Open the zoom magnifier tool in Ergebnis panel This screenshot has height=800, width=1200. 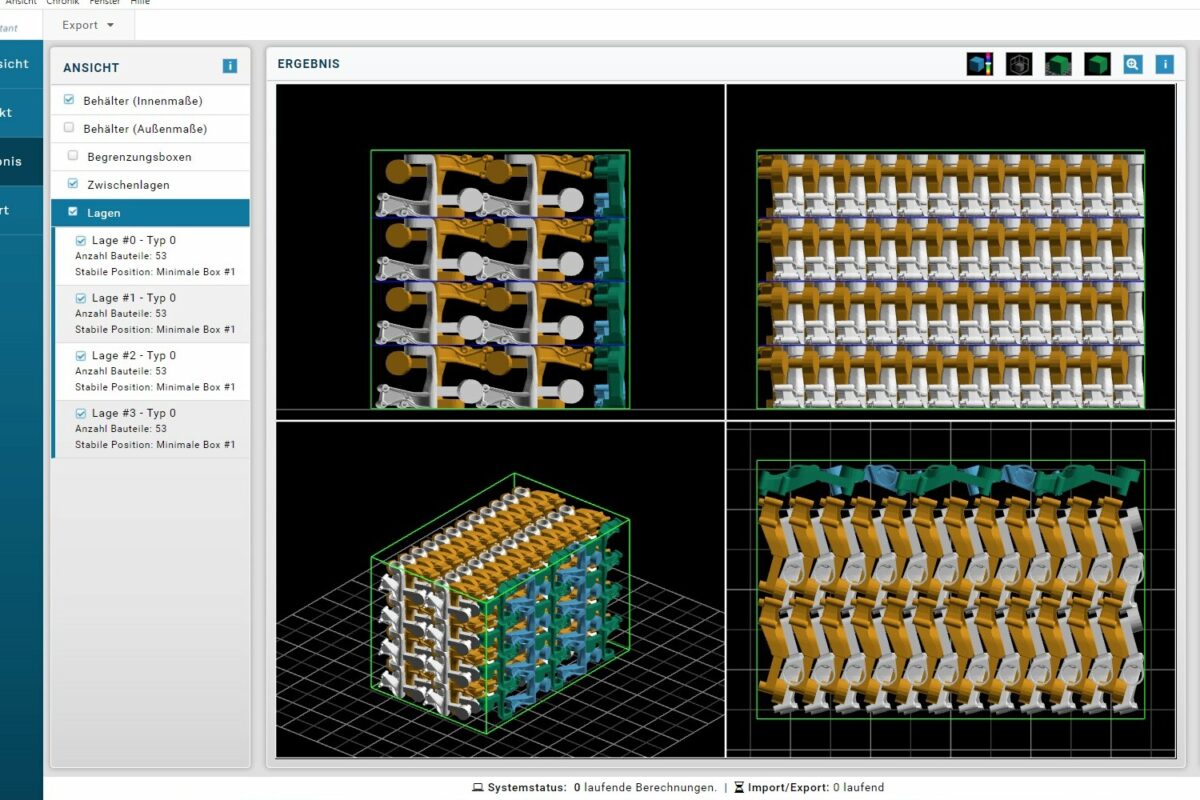coord(1132,64)
